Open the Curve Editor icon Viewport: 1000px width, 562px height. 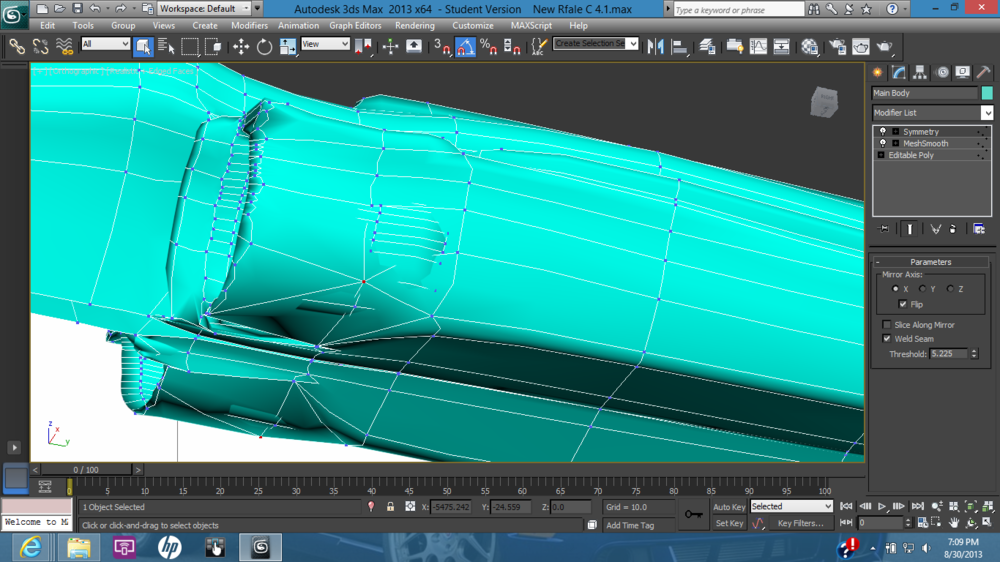click(758, 46)
